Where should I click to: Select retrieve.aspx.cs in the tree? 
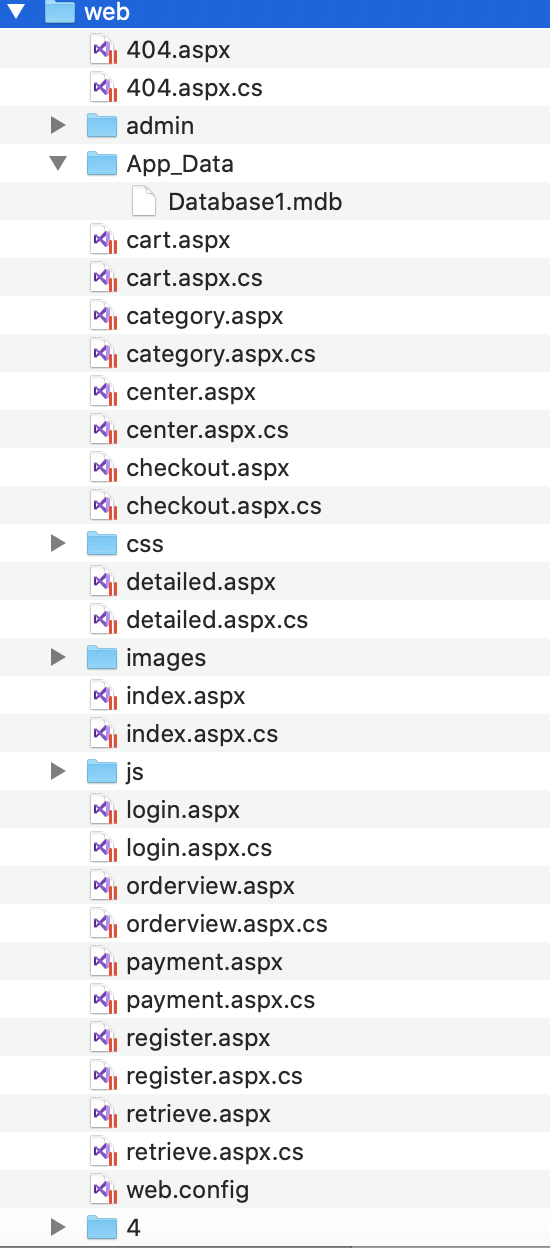214,1152
